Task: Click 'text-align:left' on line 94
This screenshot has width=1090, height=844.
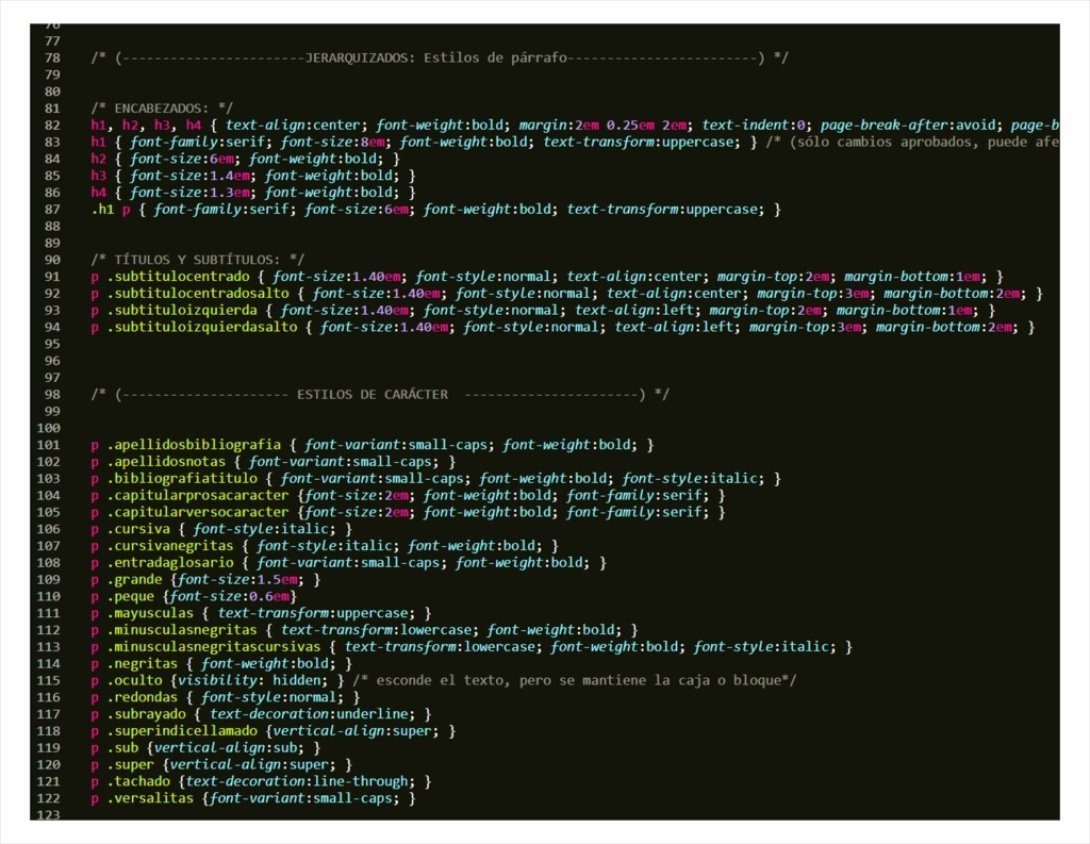Action: [674, 327]
